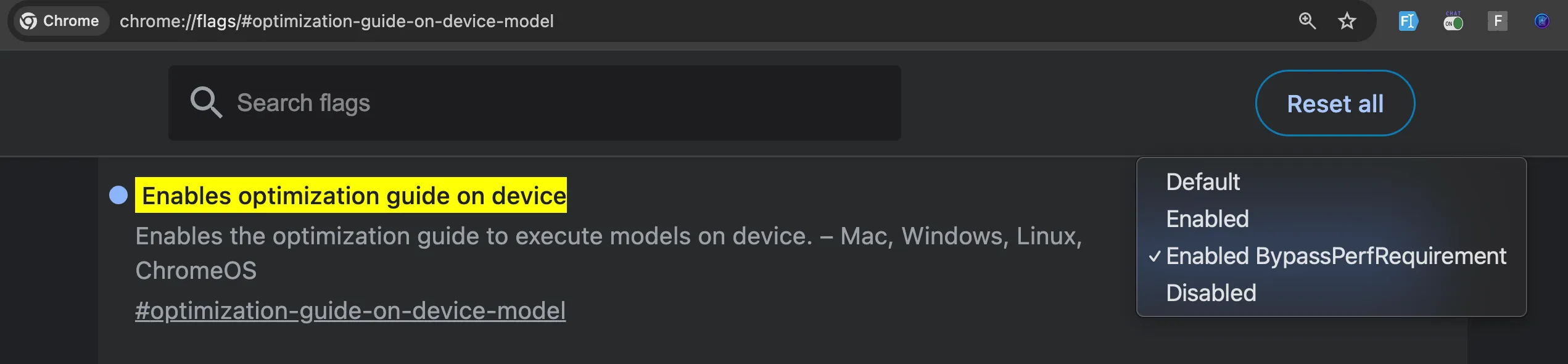Click the checkmark beside Enabled BypassPerfRequirement
This screenshot has height=364, width=1568.
pos(1155,256)
